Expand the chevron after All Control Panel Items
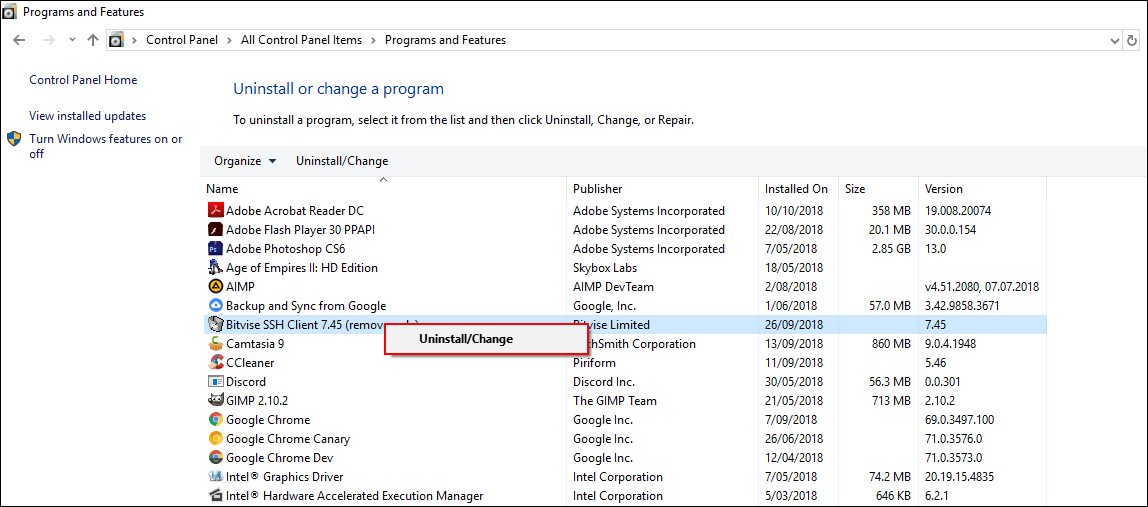This screenshot has width=1148, height=507. (373, 40)
